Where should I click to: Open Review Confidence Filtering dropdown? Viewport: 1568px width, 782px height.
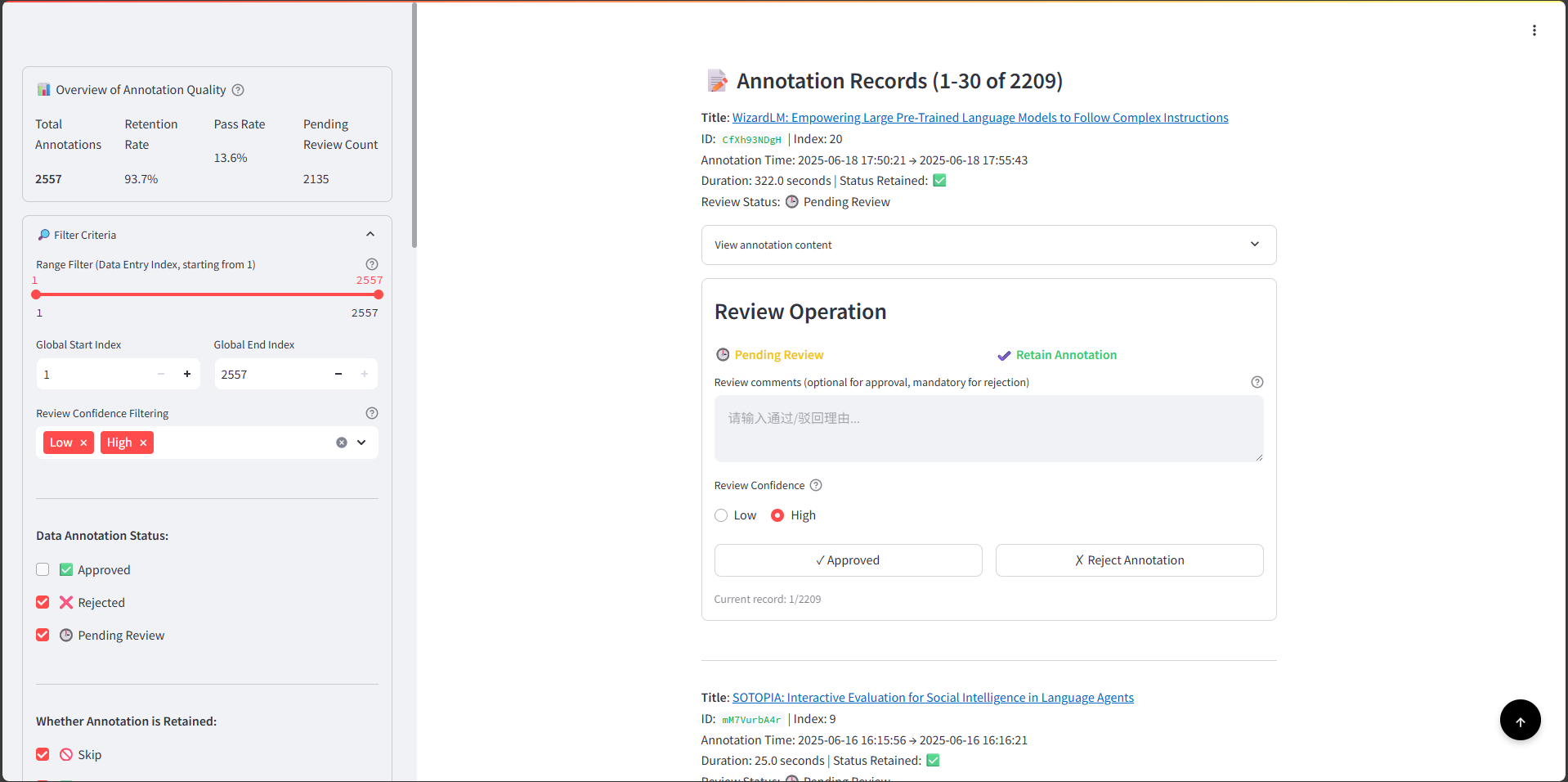coord(361,443)
